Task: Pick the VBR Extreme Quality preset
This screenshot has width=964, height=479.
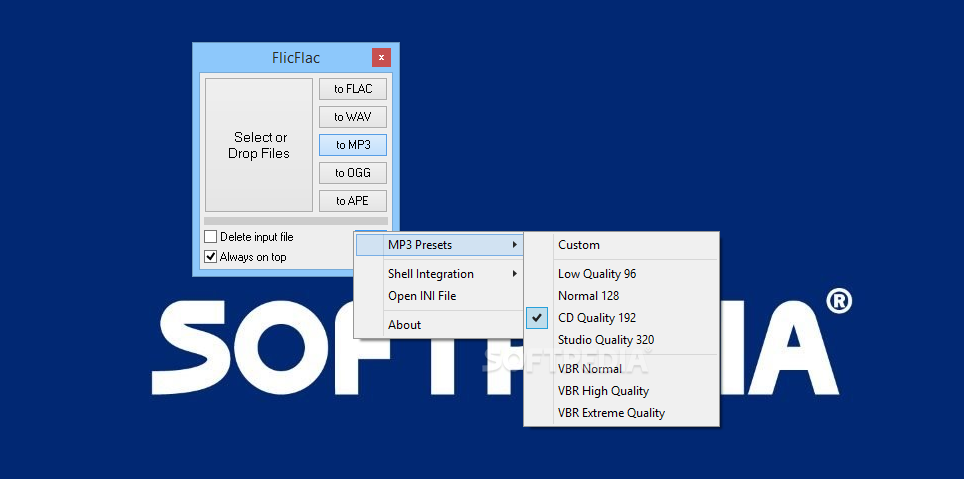Action: pos(622,413)
